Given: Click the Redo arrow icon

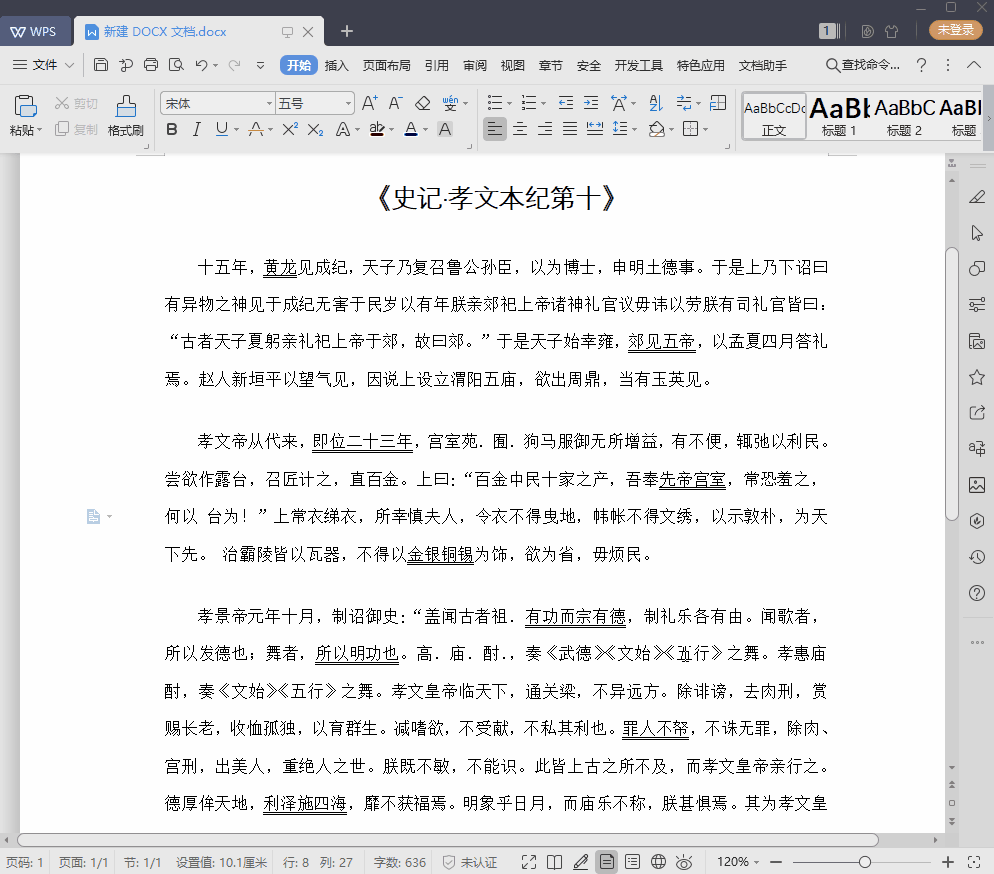Looking at the screenshot, I should point(235,65).
